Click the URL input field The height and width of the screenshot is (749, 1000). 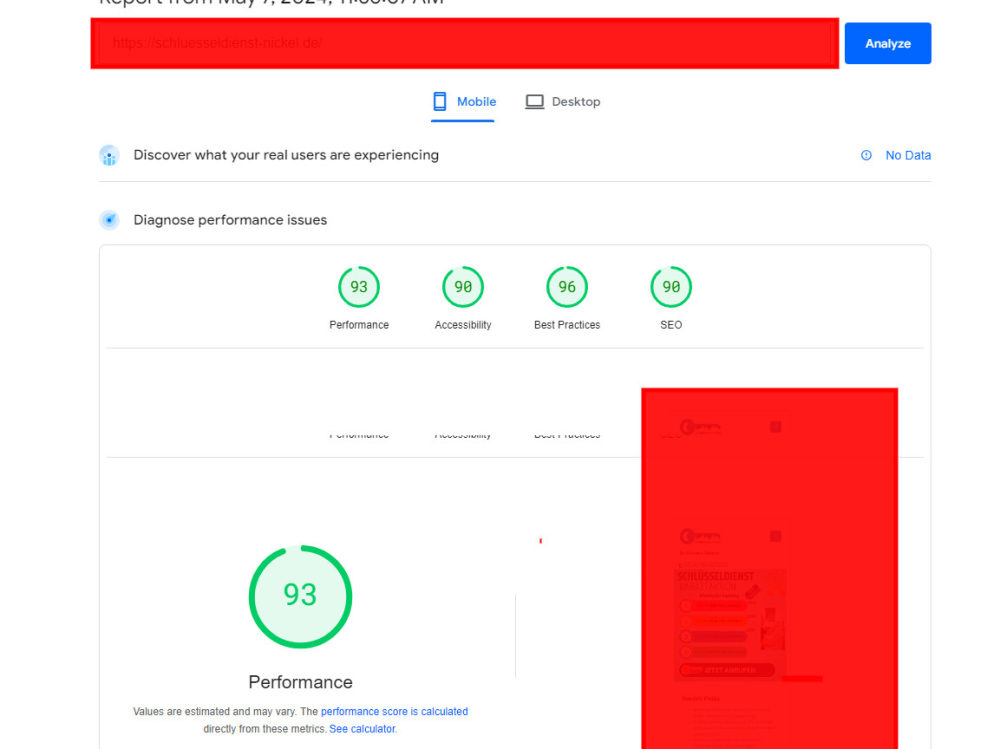(465, 43)
